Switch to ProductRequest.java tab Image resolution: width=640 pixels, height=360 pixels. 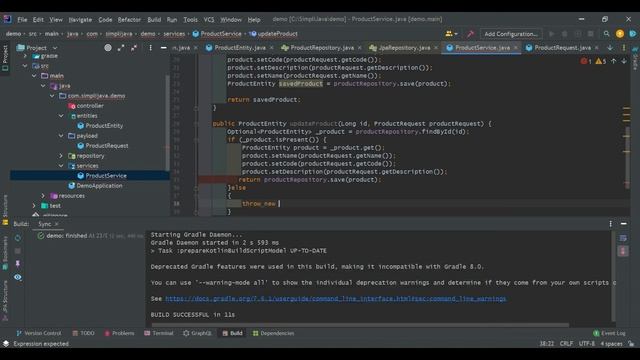point(562,48)
